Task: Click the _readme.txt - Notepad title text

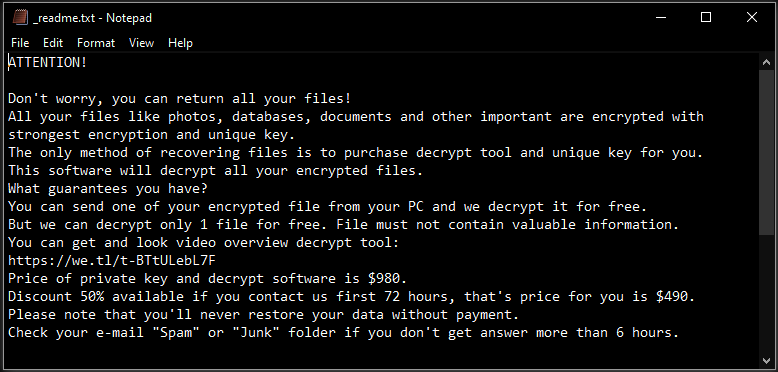Action: (x=92, y=18)
